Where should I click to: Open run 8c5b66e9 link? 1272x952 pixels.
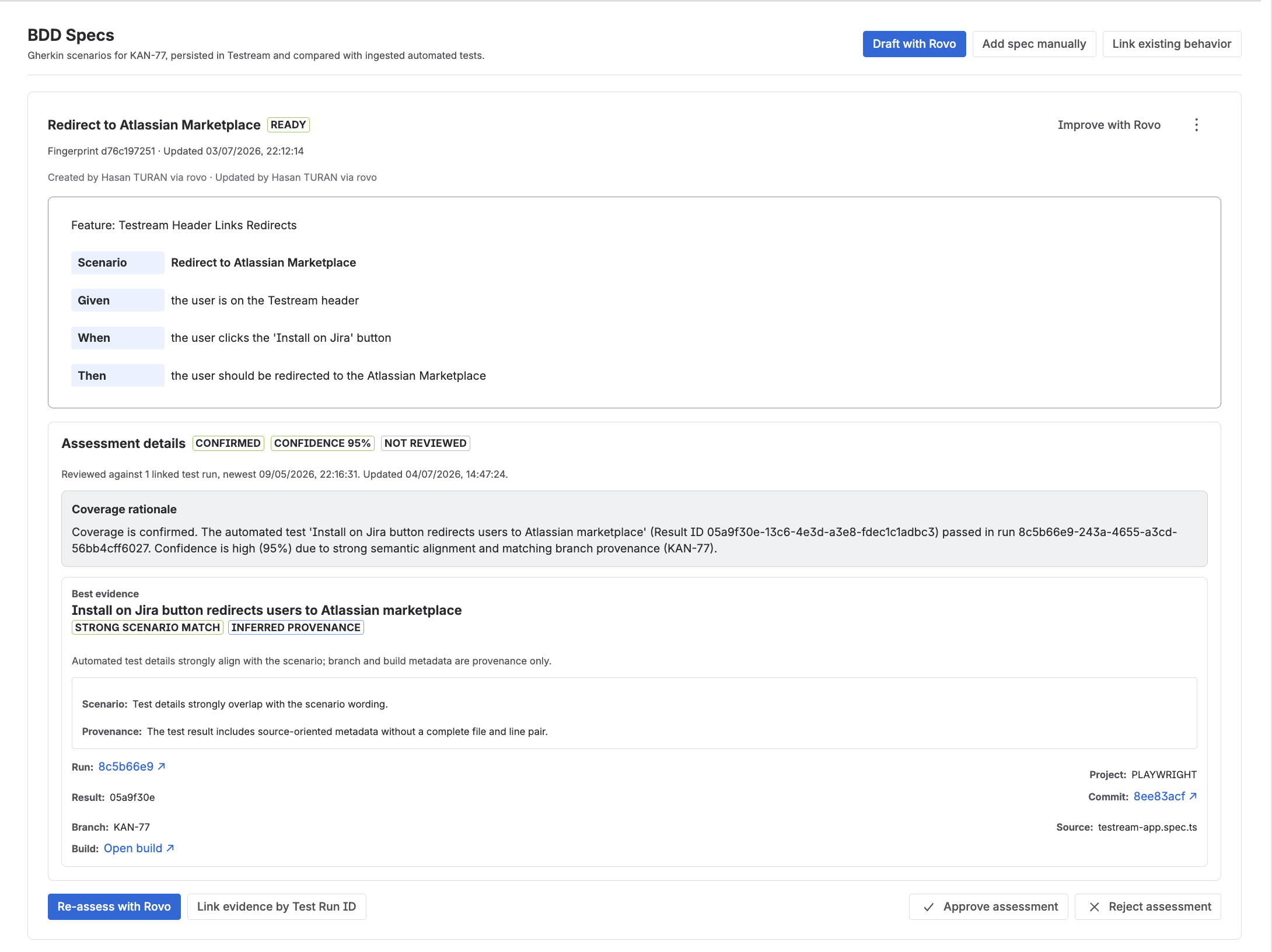coord(132,766)
